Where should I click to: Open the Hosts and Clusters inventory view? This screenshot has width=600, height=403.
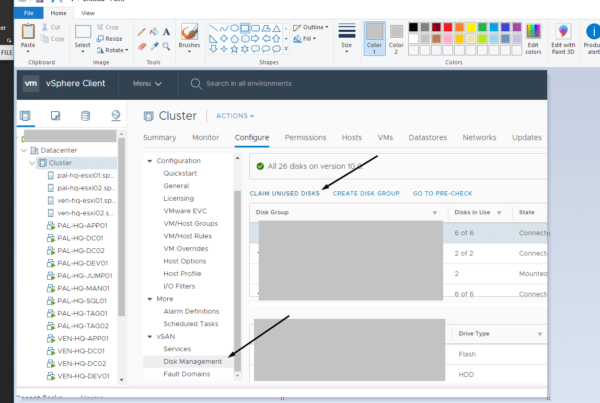[x=25, y=116]
